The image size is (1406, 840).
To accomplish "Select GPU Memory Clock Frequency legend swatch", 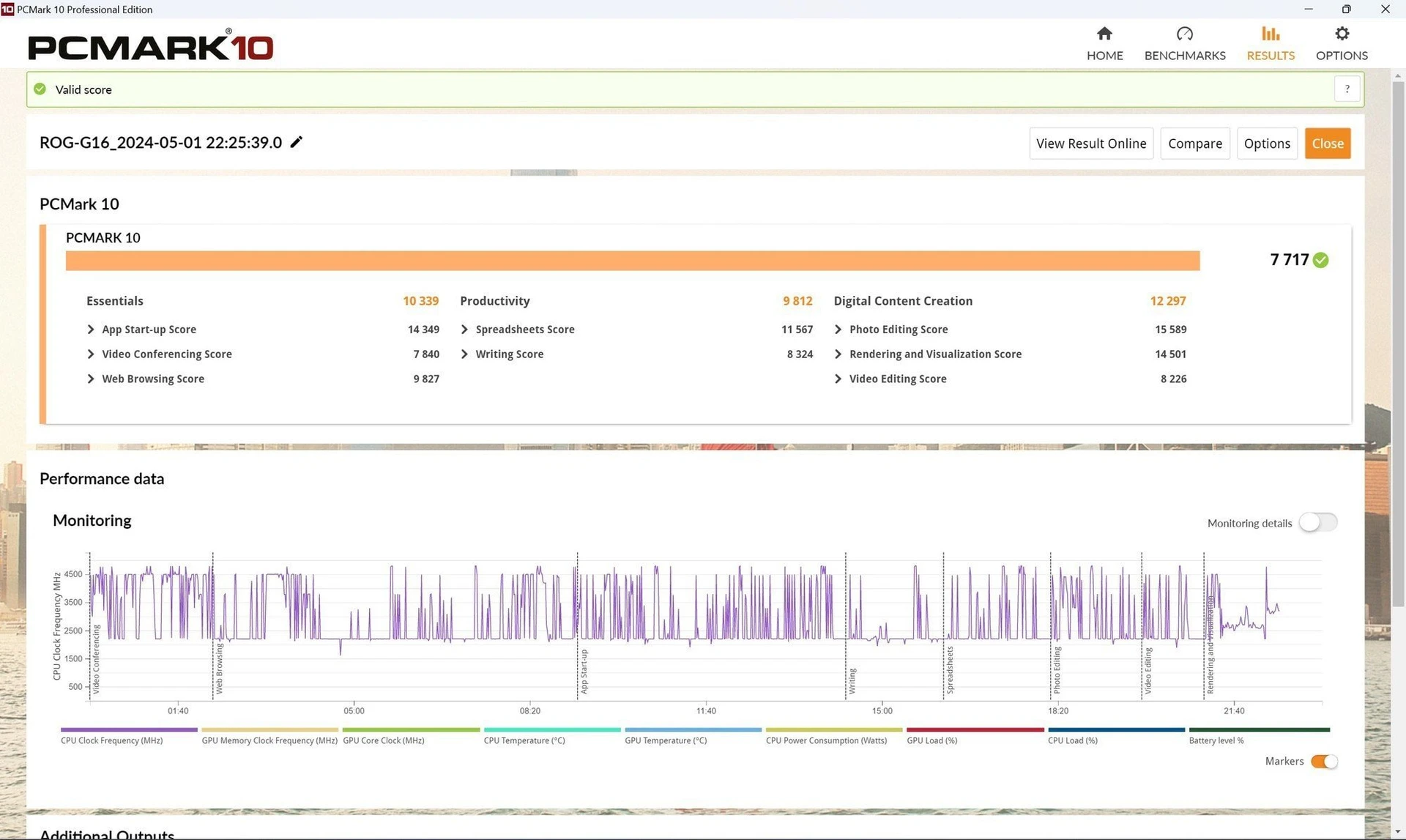I will [269, 729].
